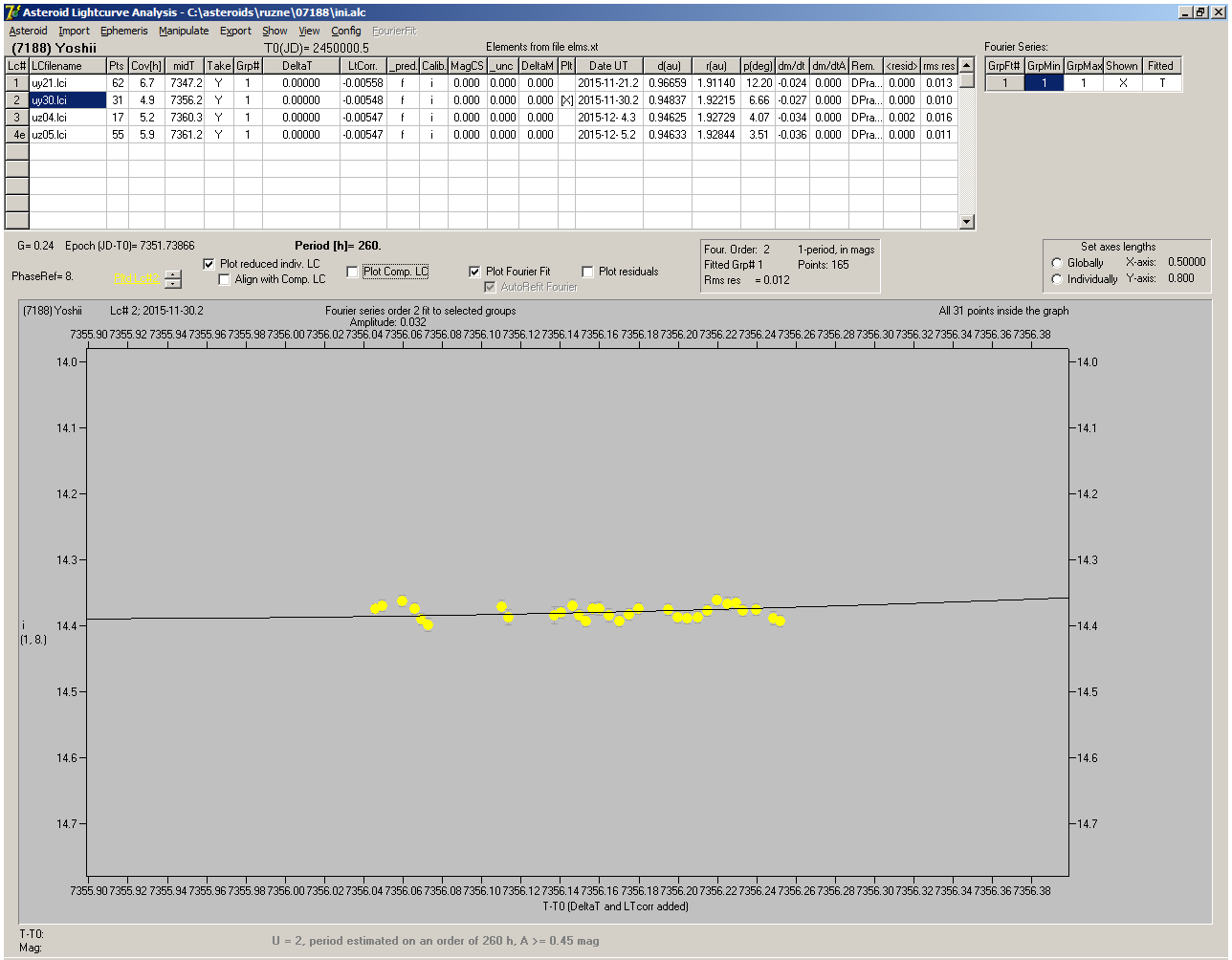Click the Four. Order: 2 text
Screen dimensions: 1232x960
coord(737,250)
